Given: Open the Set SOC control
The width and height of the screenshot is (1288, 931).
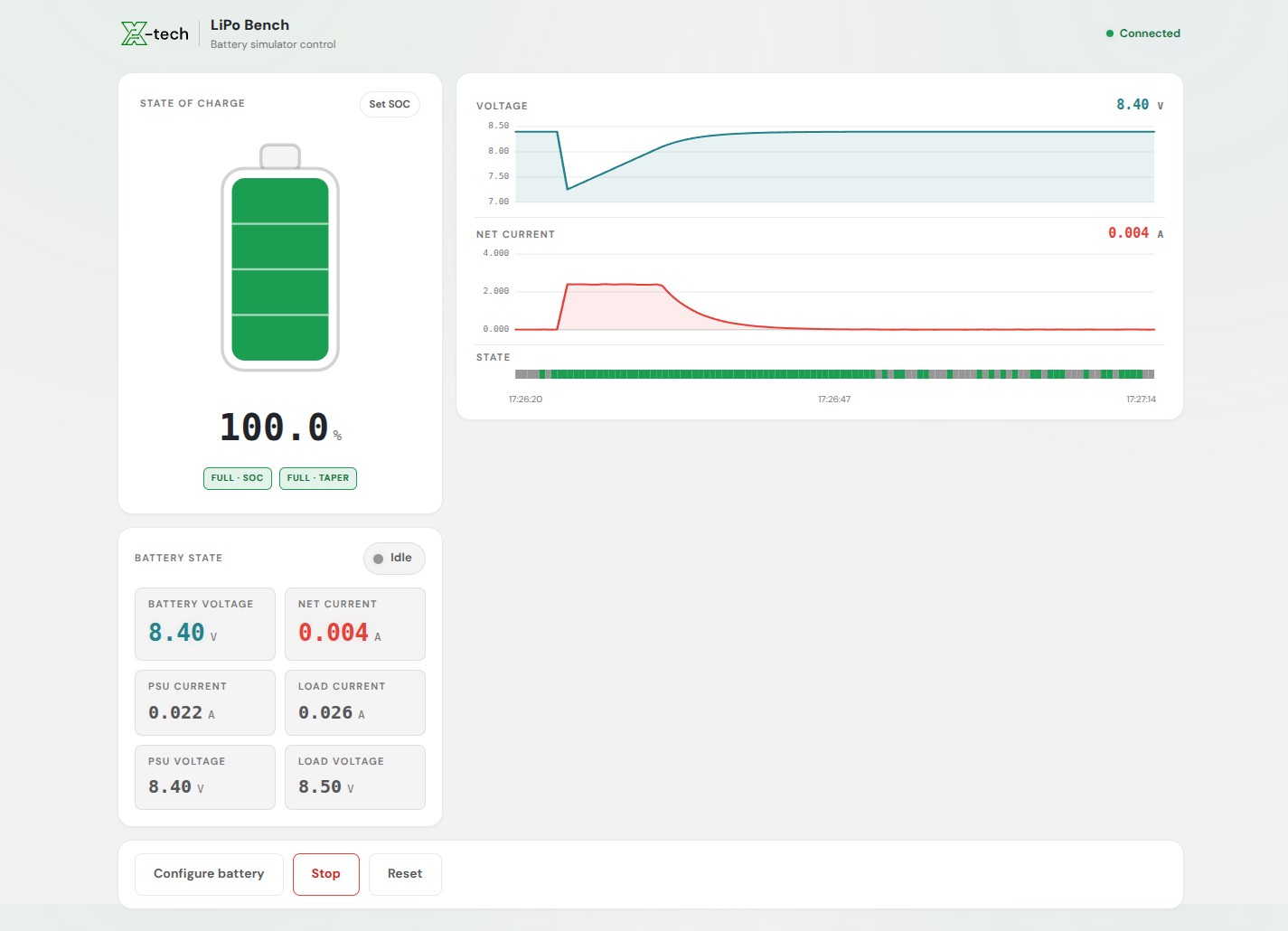Looking at the screenshot, I should [x=390, y=104].
